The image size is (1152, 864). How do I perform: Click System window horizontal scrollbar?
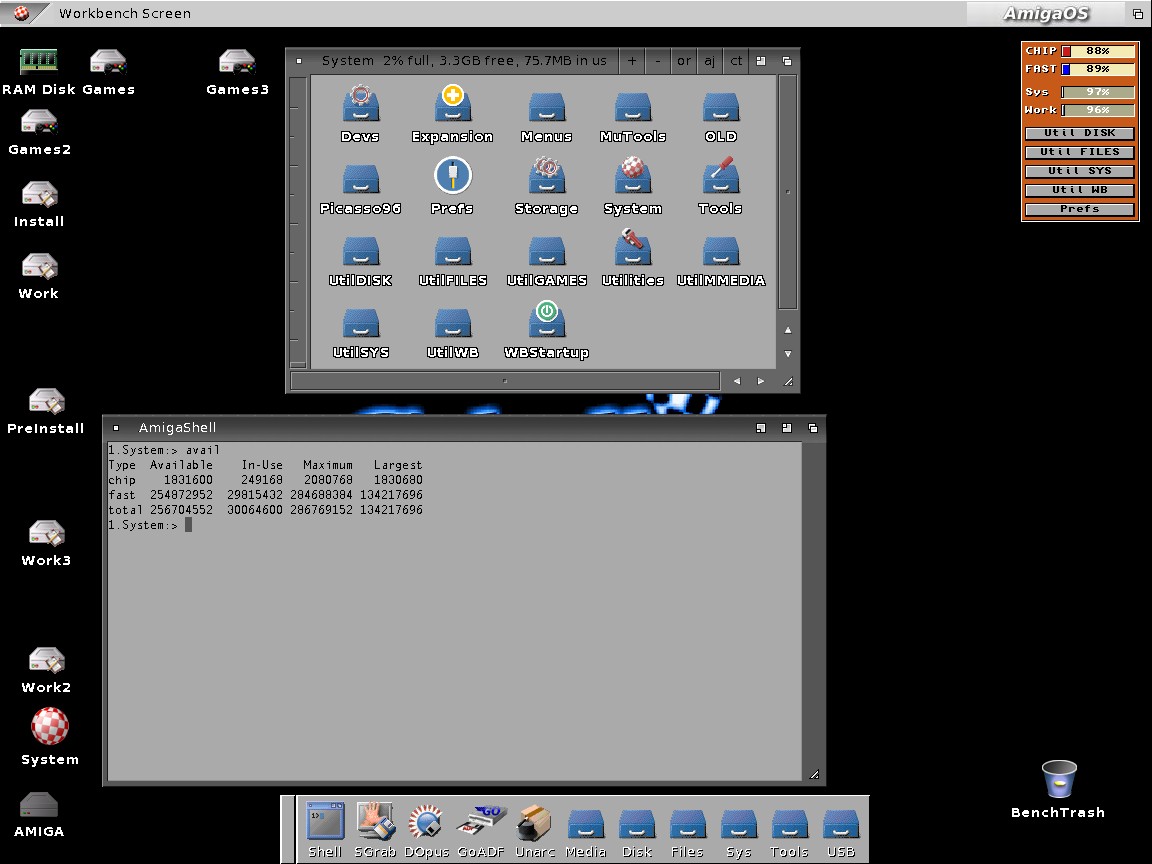[x=505, y=381]
